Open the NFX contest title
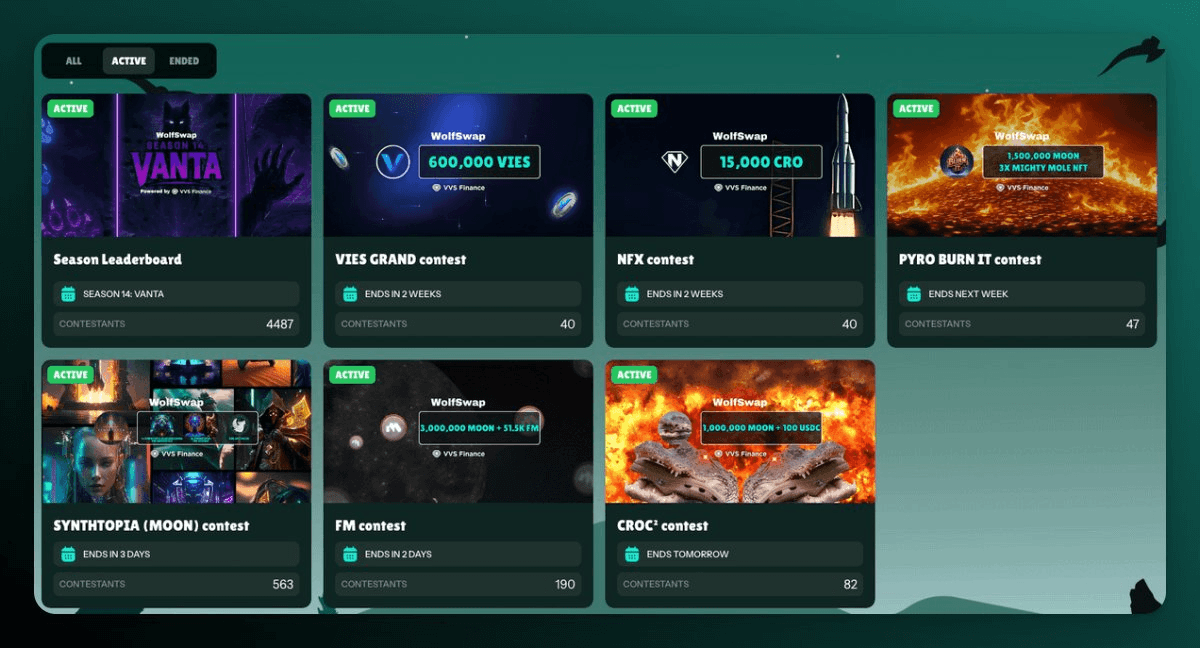 (656, 259)
